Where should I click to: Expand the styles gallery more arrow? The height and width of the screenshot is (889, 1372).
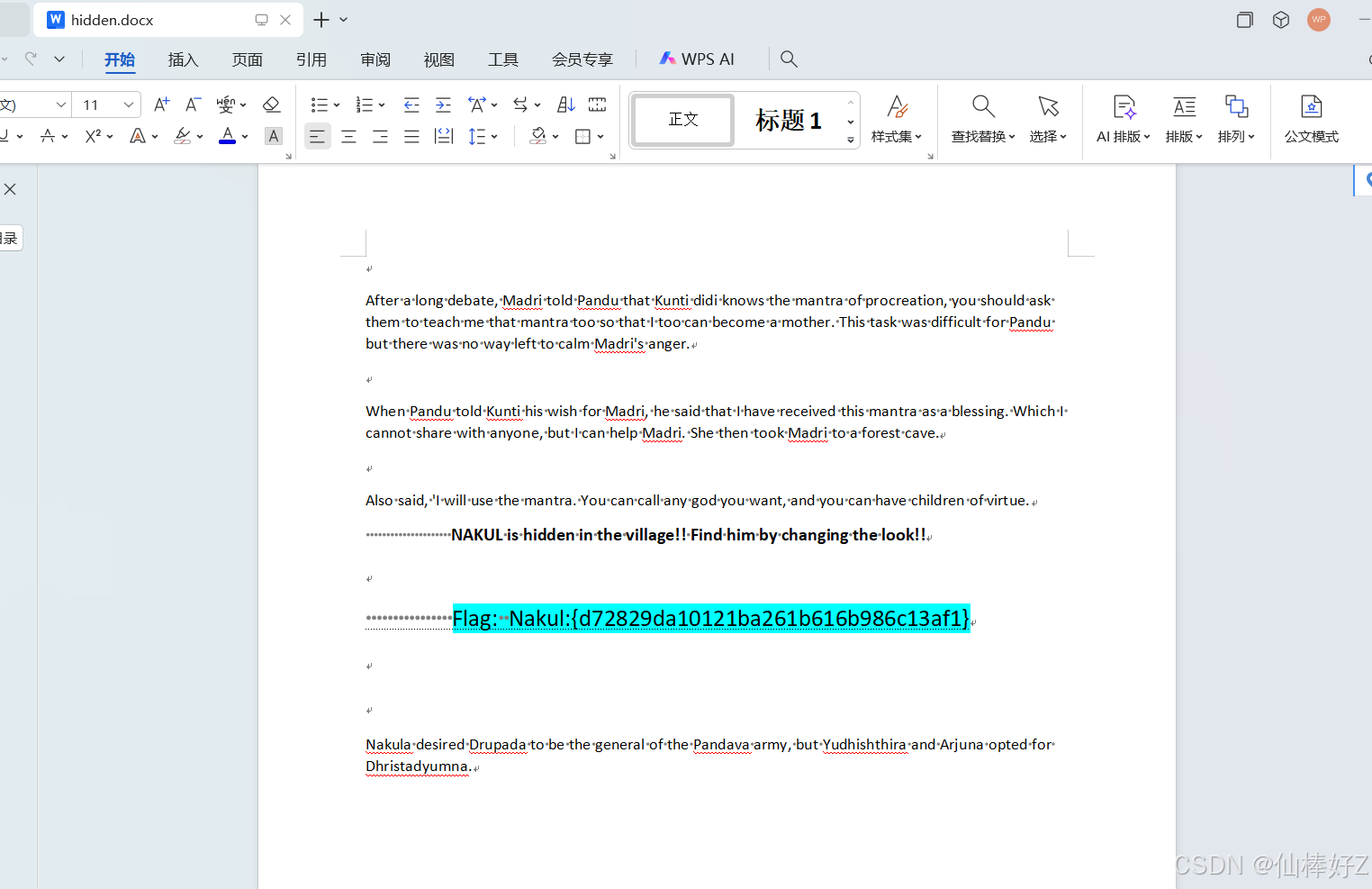coord(851,140)
